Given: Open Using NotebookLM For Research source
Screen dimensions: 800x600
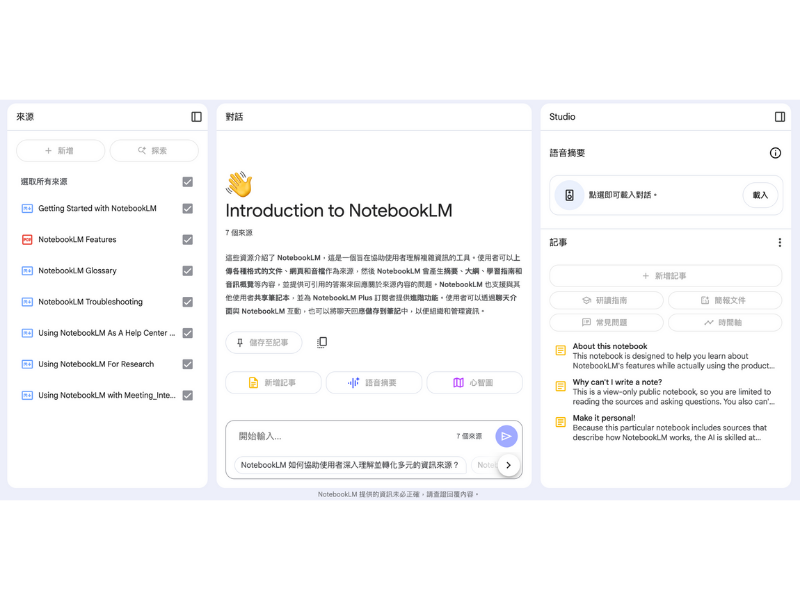Looking at the screenshot, I should tap(96, 364).
